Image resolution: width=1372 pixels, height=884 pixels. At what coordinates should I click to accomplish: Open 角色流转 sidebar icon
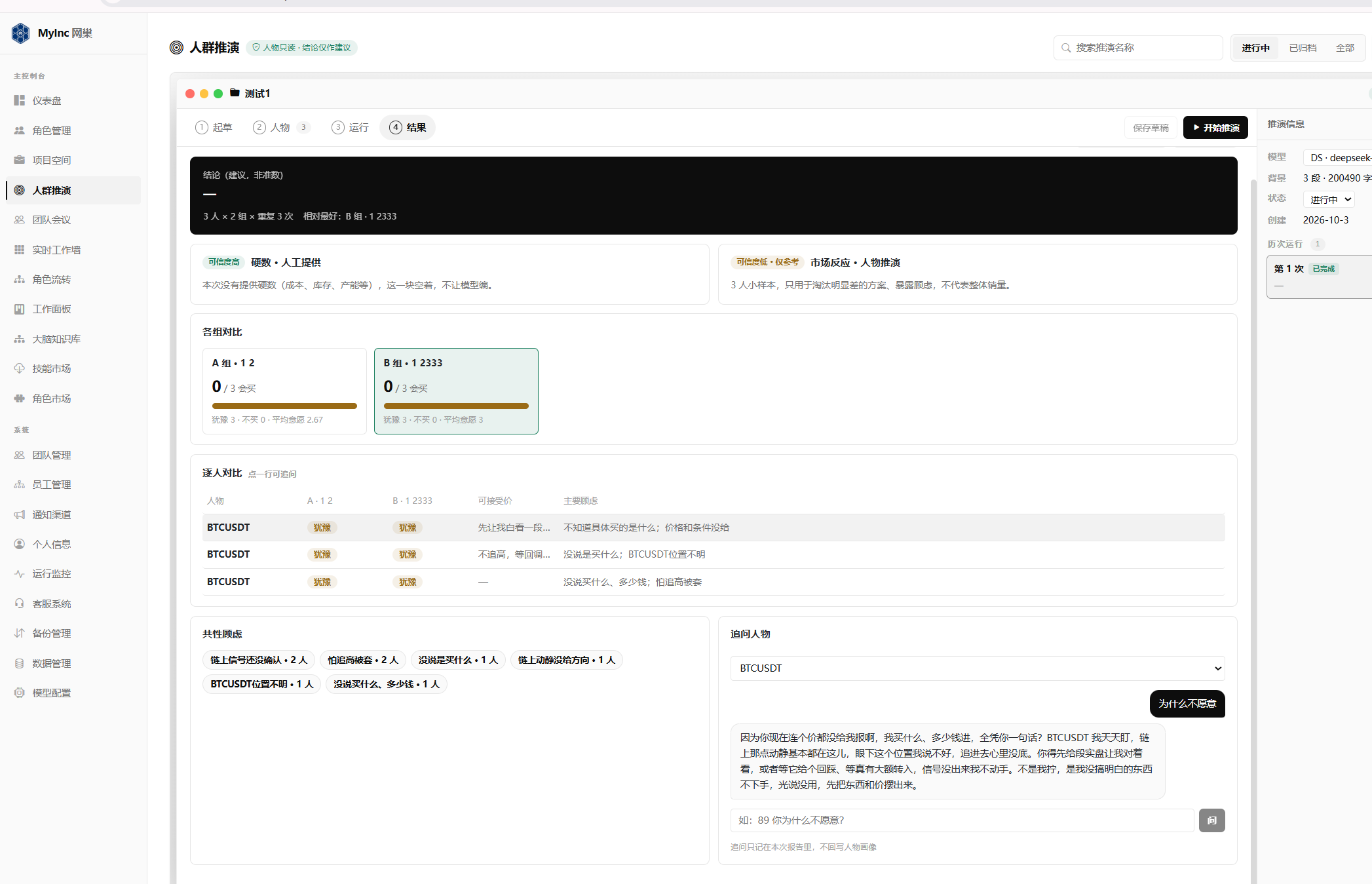tap(20, 279)
